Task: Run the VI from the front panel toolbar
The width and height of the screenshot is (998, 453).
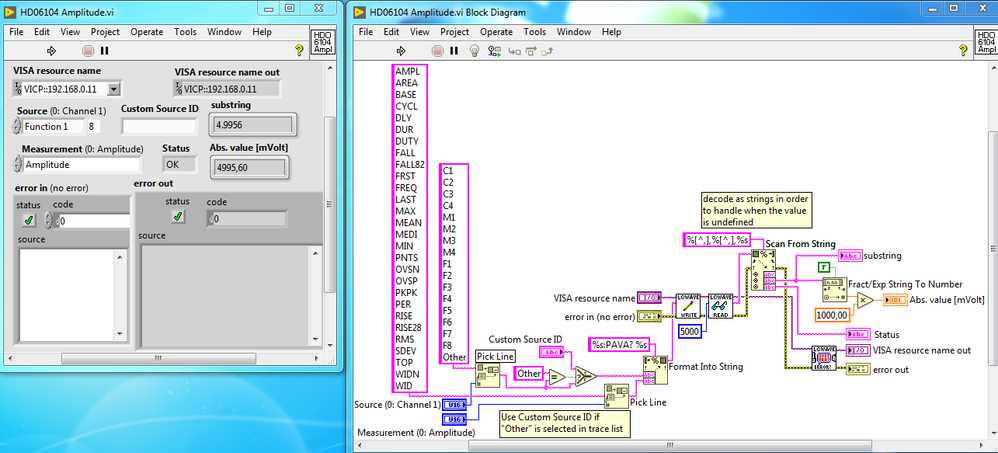Action: pos(52,51)
